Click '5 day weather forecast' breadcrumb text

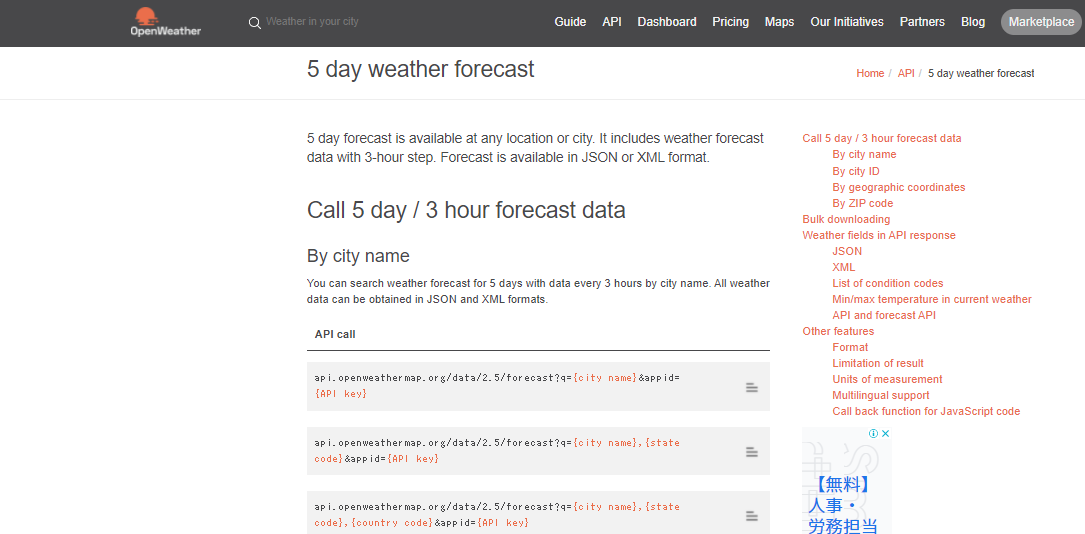point(981,73)
